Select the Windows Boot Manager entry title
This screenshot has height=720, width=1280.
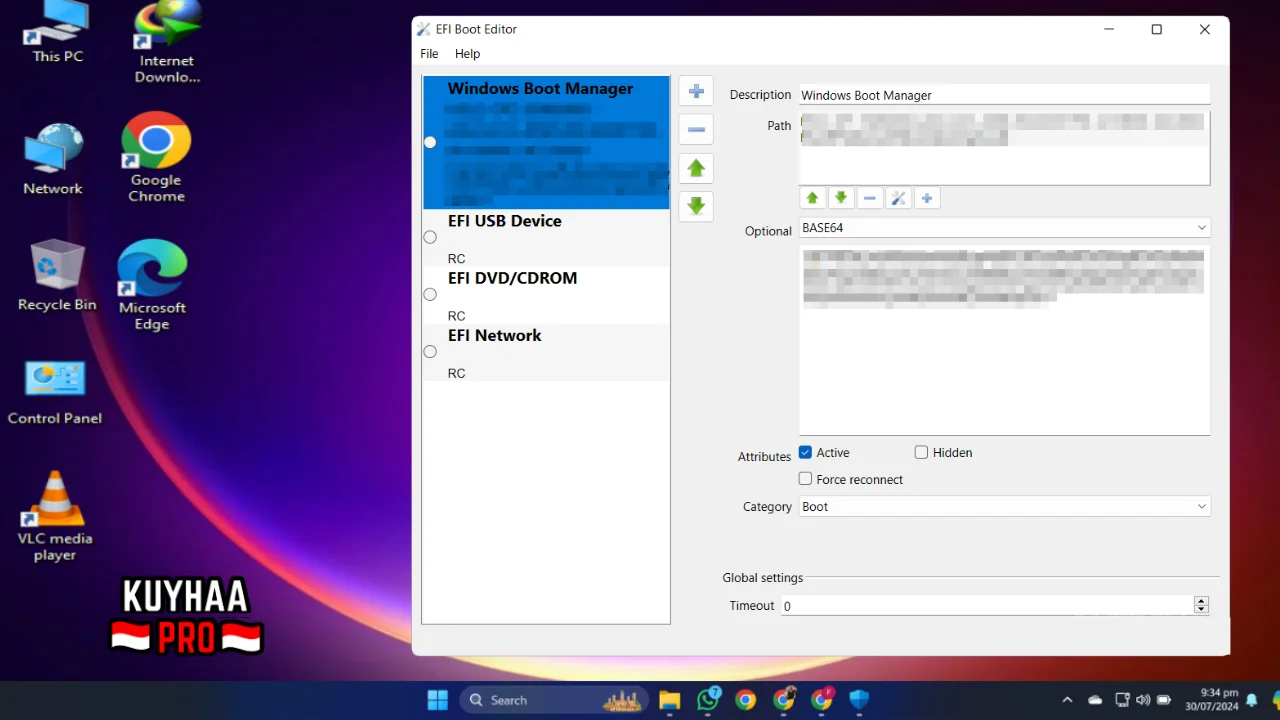[540, 88]
